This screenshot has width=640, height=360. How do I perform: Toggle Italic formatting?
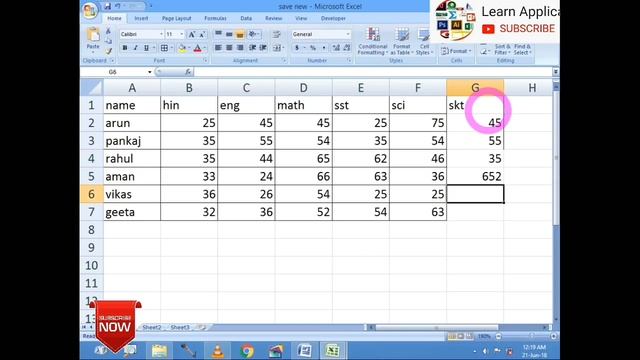click(x=136, y=48)
